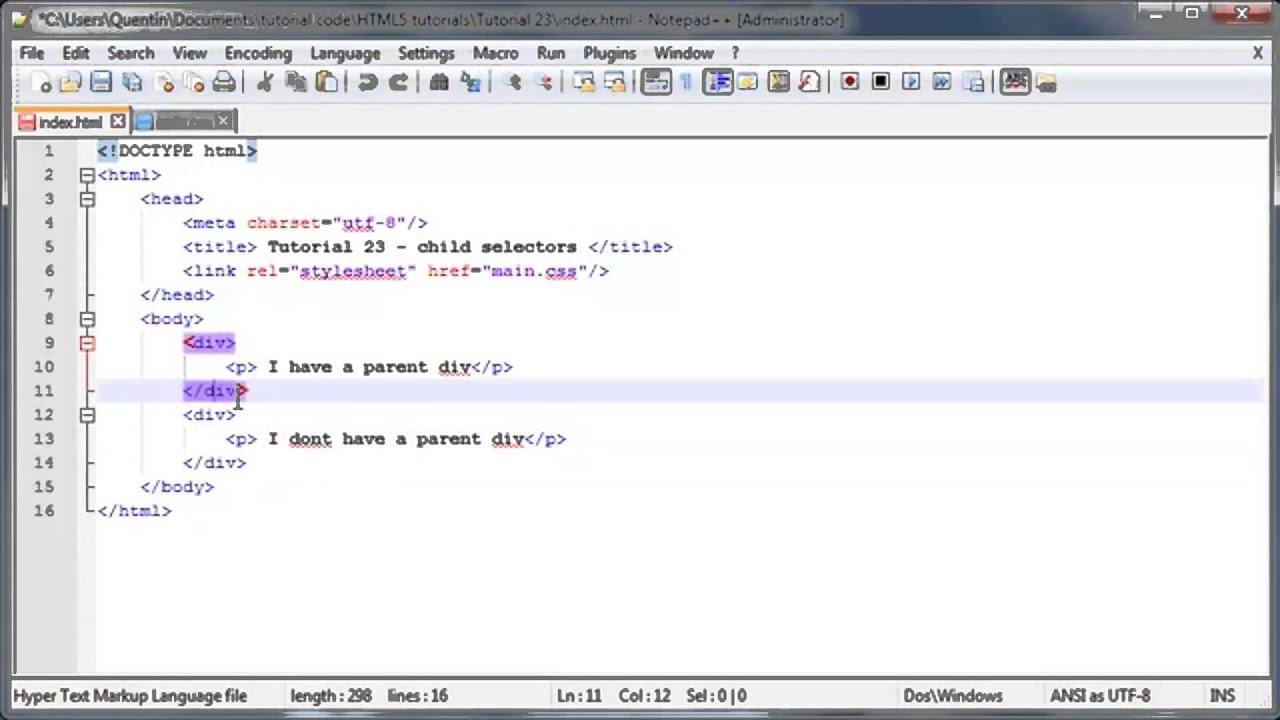Screen dimensions: 1280x720
Task: Open the document map icon
Action: pos(778,83)
